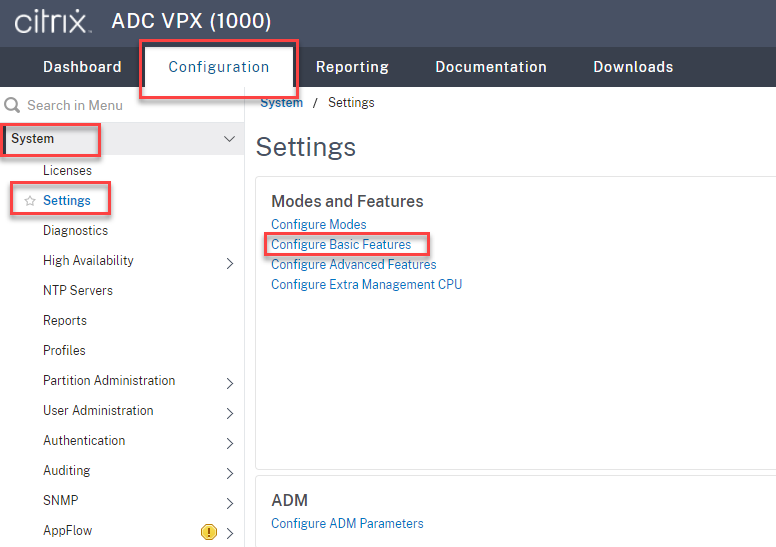The width and height of the screenshot is (776, 547).
Task: Open Configure Modes link
Action: [319, 224]
